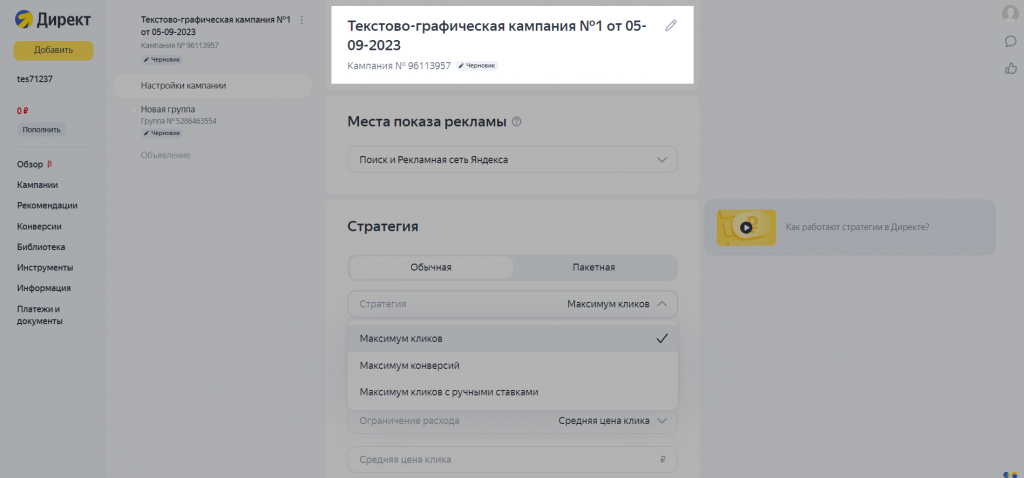
Task: Open help question mark beside Места показа рекламы
Action: (x=517, y=121)
